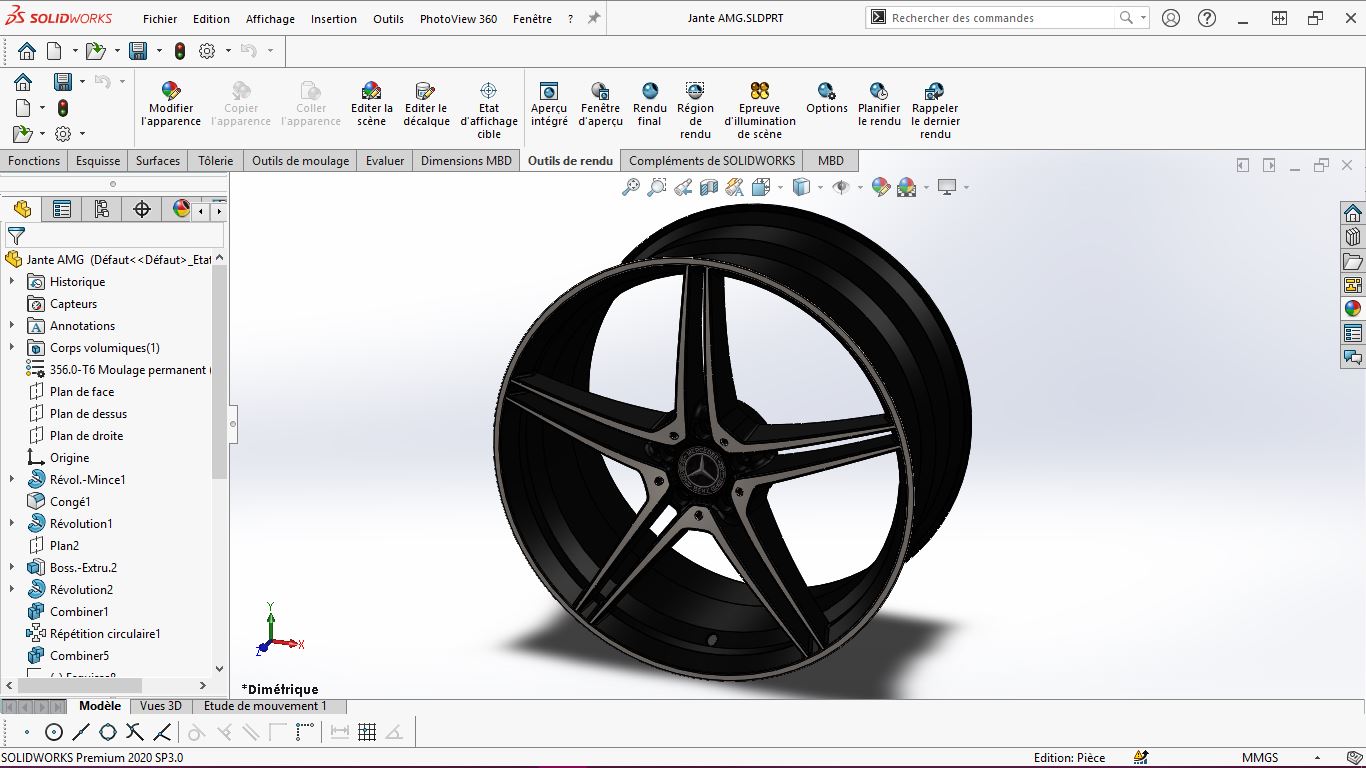1366x768 pixels.
Task: Start Rendu final render
Action: [650, 104]
